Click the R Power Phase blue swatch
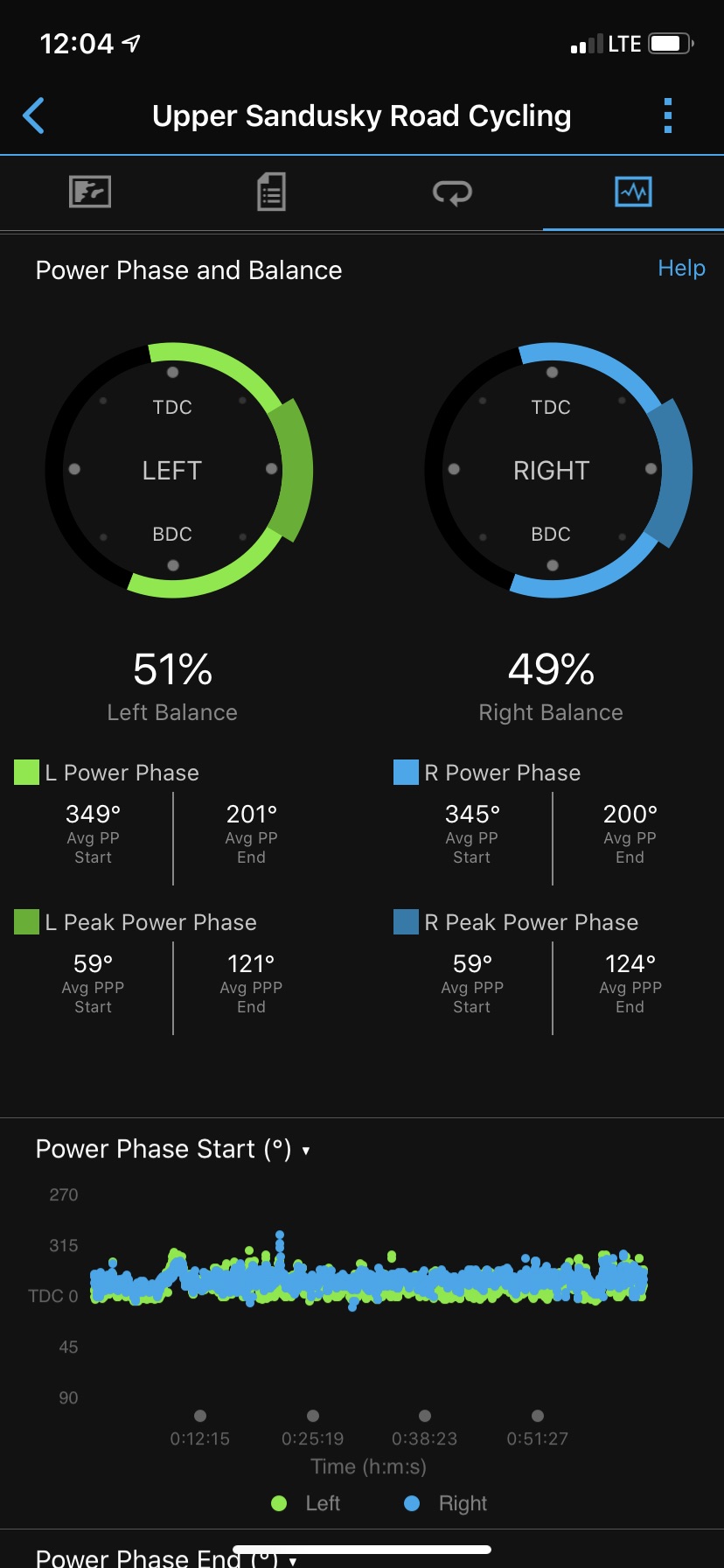This screenshot has height=1568, width=724. [406, 773]
